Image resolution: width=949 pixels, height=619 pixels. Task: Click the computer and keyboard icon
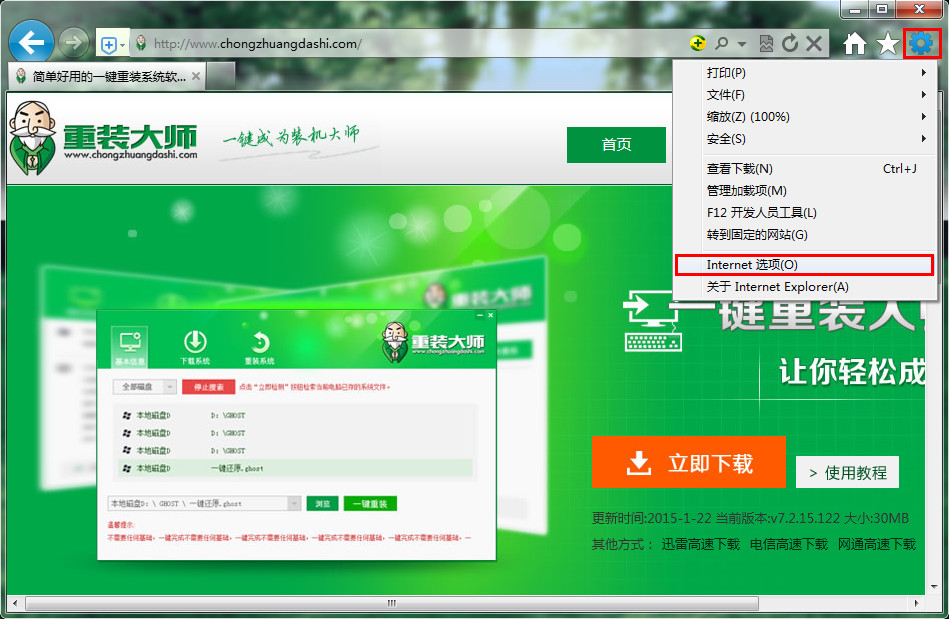point(652,321)
